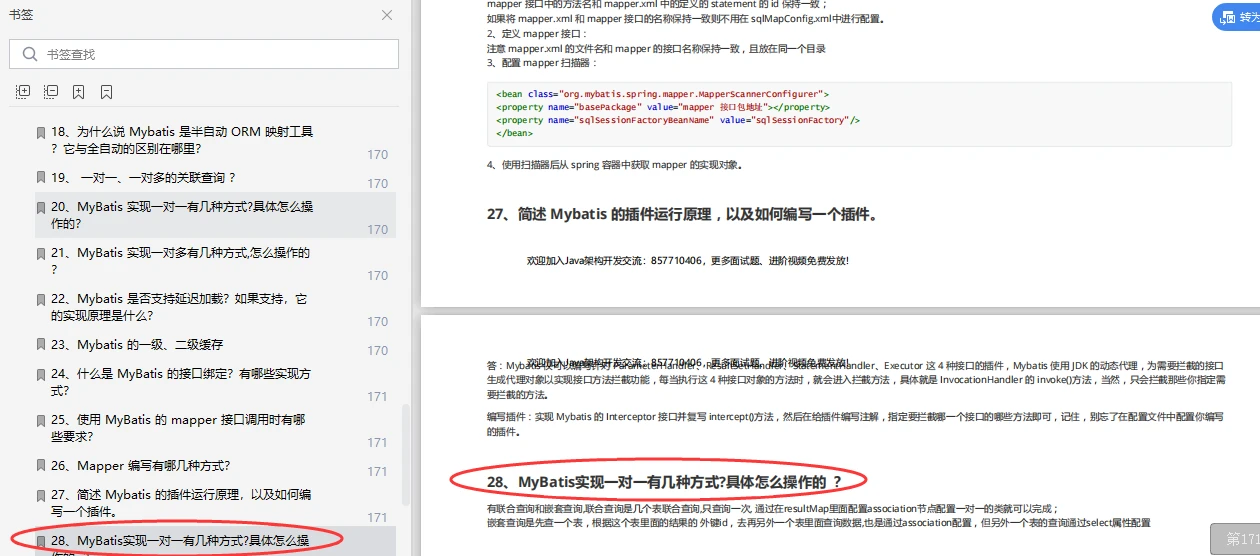
Task: Click step 4 text about spring 容器获取 mapper
Action: (615, 165)
